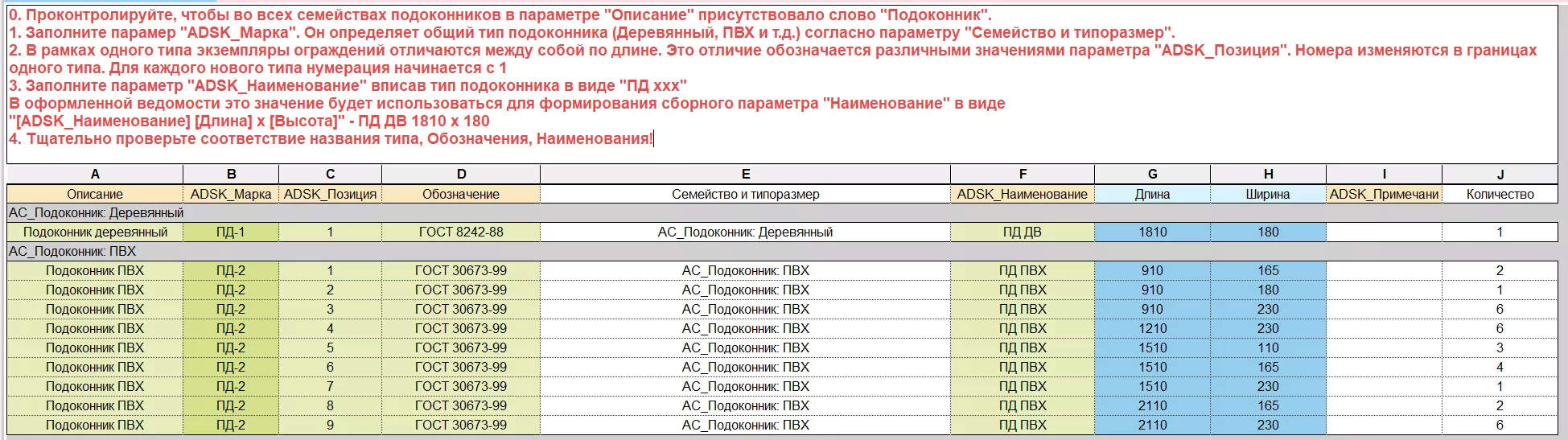Image resolution: width=1568 pixels, height=440 pixels.
Task: Select the 'Ширина' column header
Action: point(1268,194)
